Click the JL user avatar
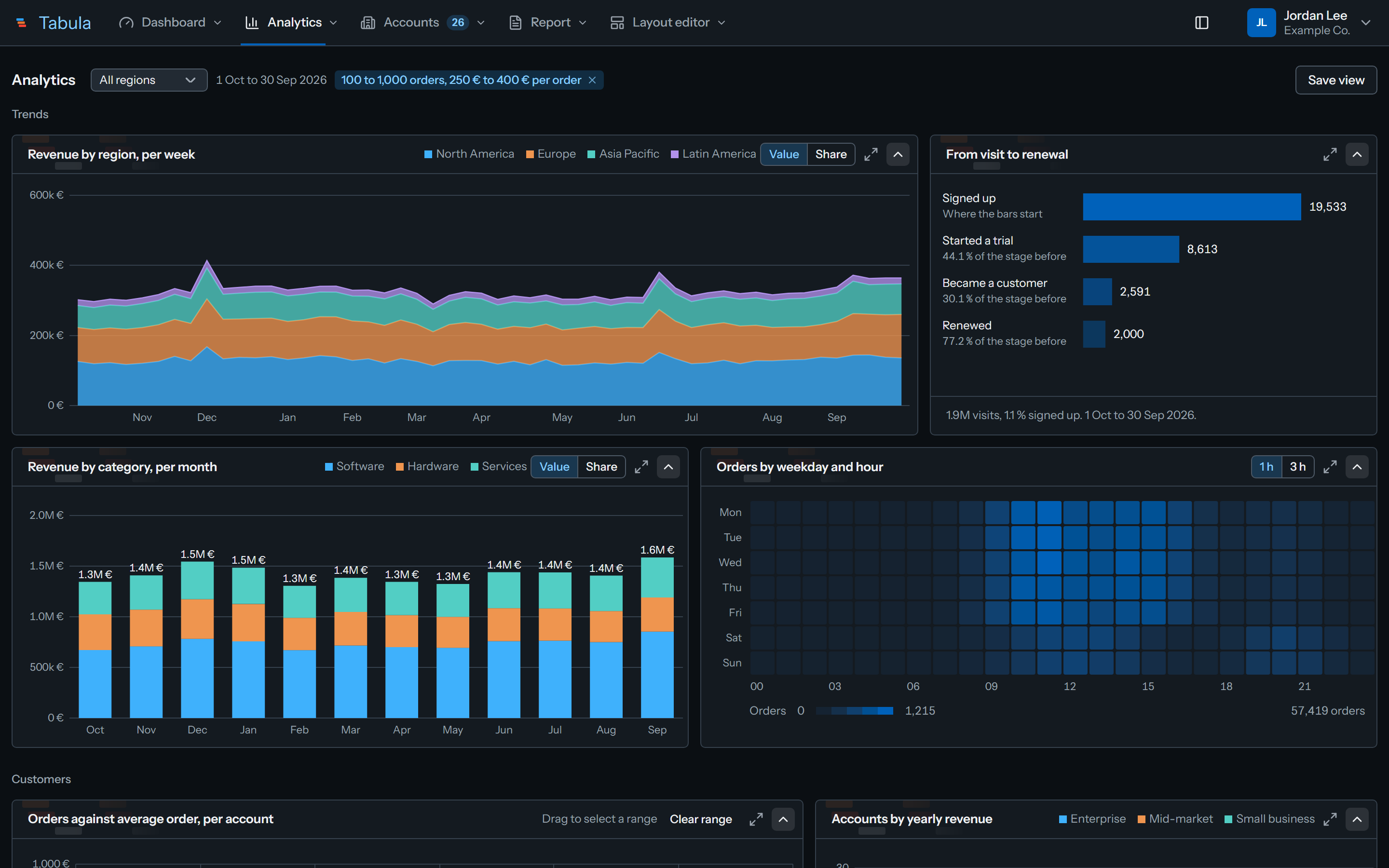The width and height of the screenshot is (1389, 868). [1261, 22]
